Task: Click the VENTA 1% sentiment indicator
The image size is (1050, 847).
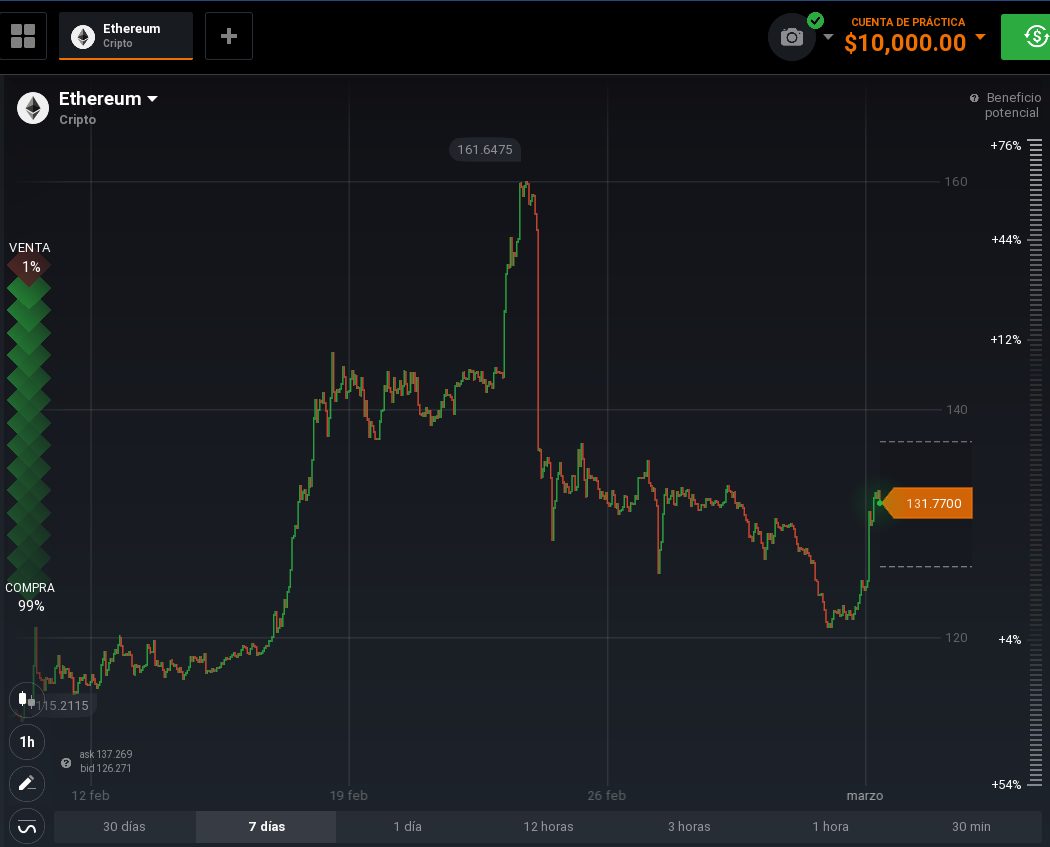Action: [x=29, y=258]
